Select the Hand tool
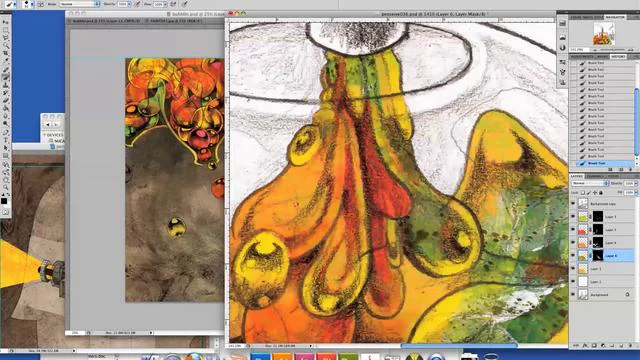 5,180
